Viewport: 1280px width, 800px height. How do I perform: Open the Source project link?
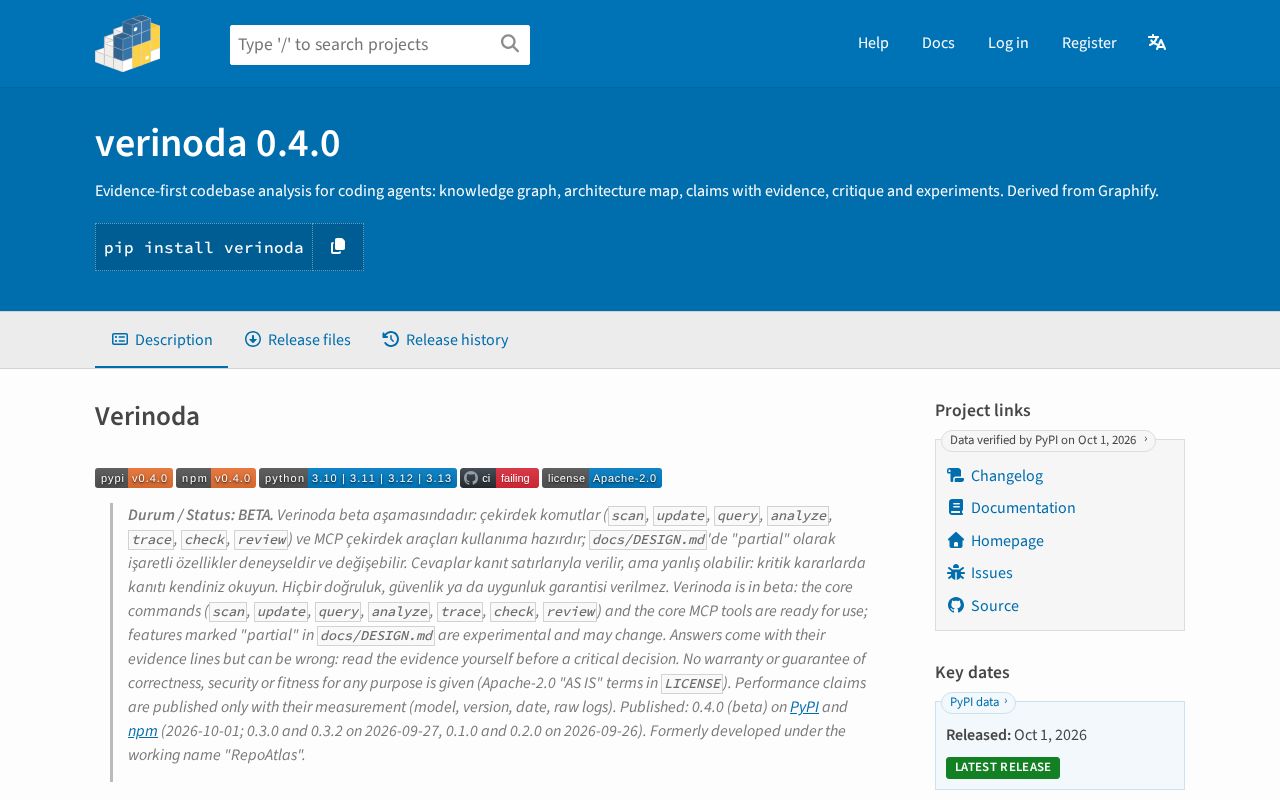995,606
